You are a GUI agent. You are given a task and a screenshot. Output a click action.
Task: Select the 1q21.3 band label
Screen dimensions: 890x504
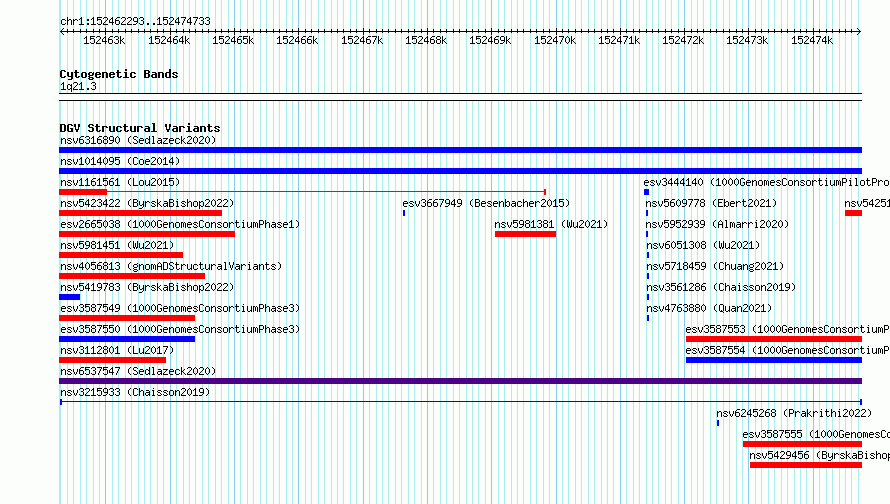pyautogui.click(x=78, y=86)
